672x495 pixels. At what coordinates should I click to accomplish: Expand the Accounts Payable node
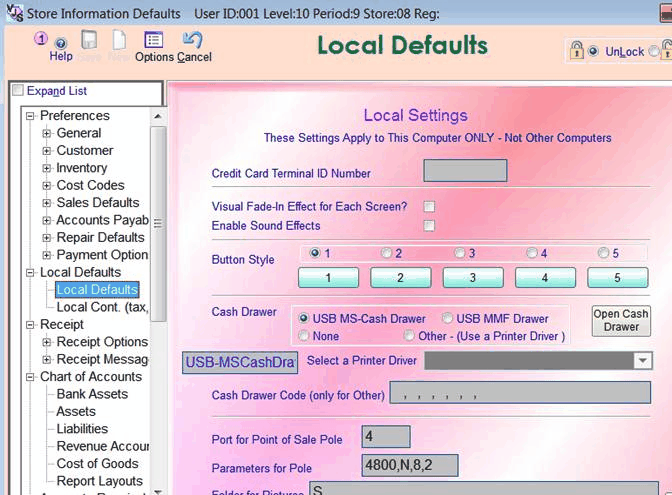click(46, 220)
